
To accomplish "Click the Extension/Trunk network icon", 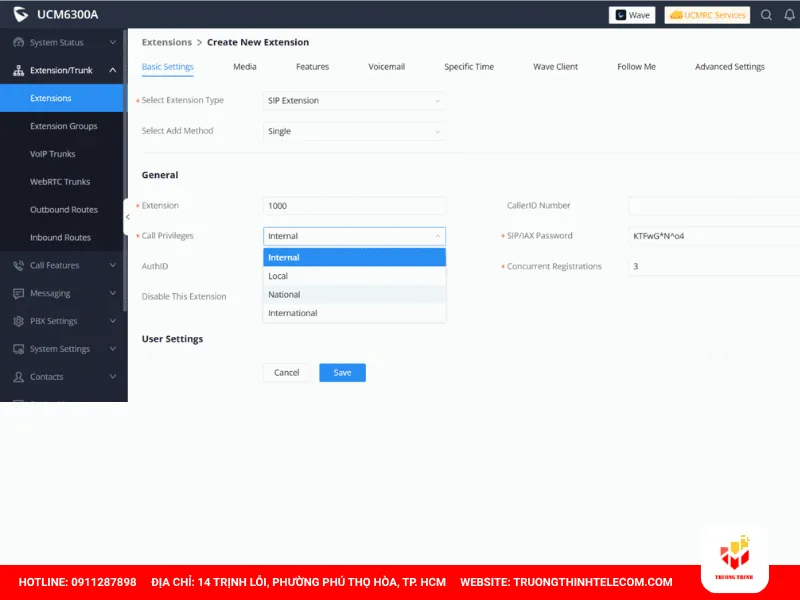I will 18,70.
